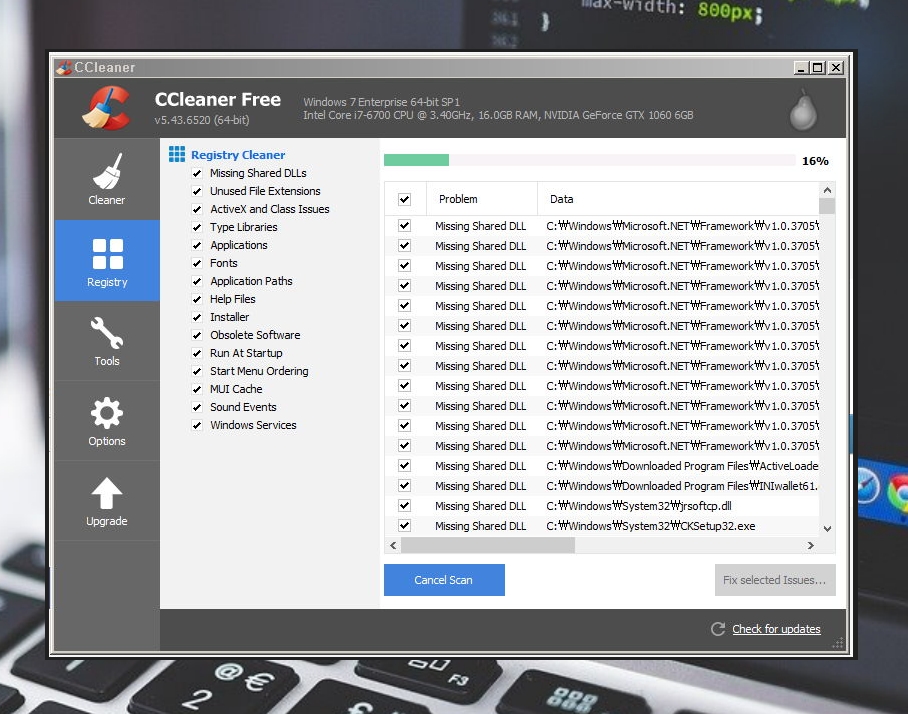The height and width of the screenshot is (714, 908).
Task: Toggle the Installer checkbox
Action: click(197, 317)
